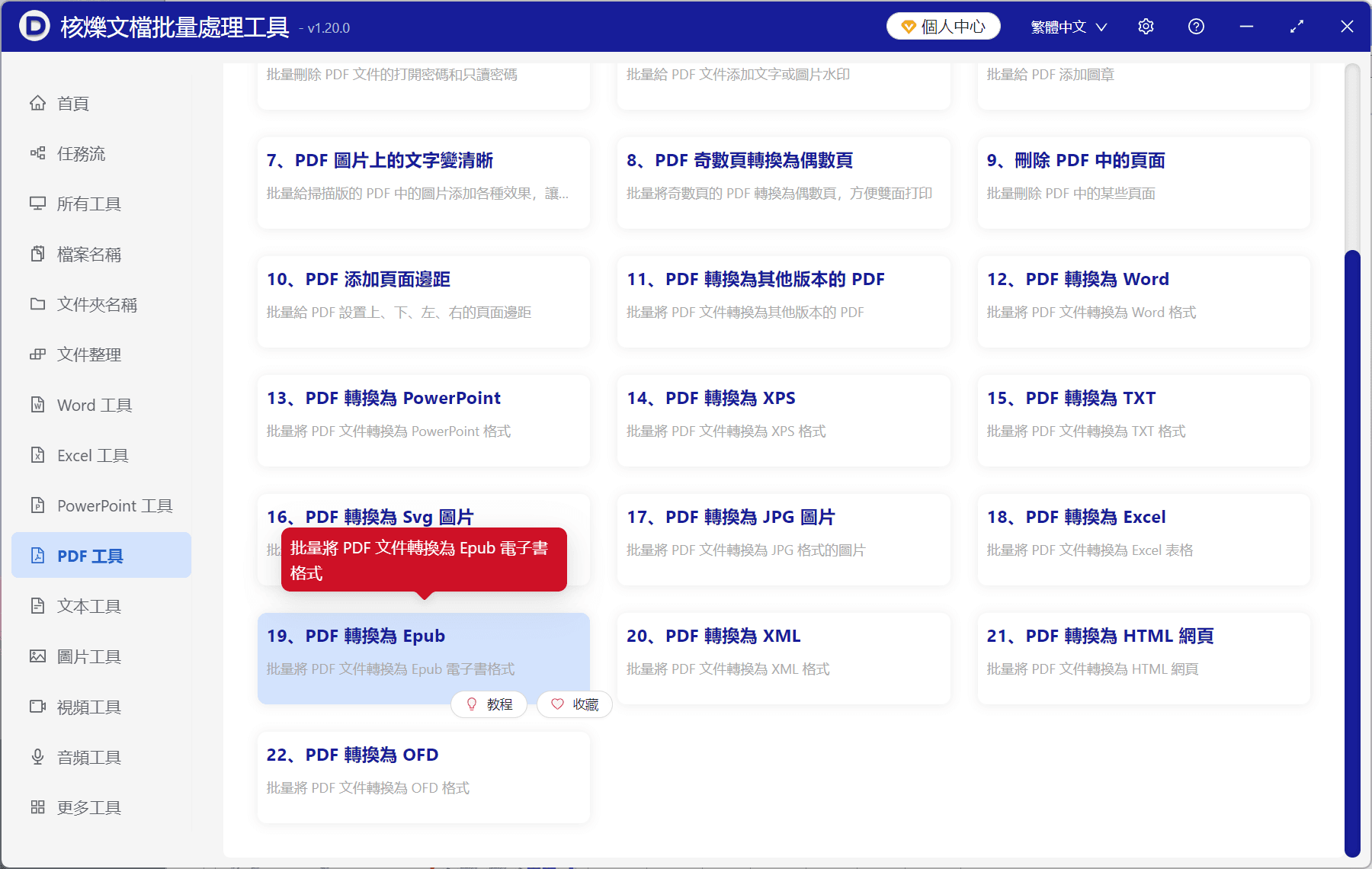
Task: Open 所有工具 from the sidebar
Action: [x=86, y=204]
